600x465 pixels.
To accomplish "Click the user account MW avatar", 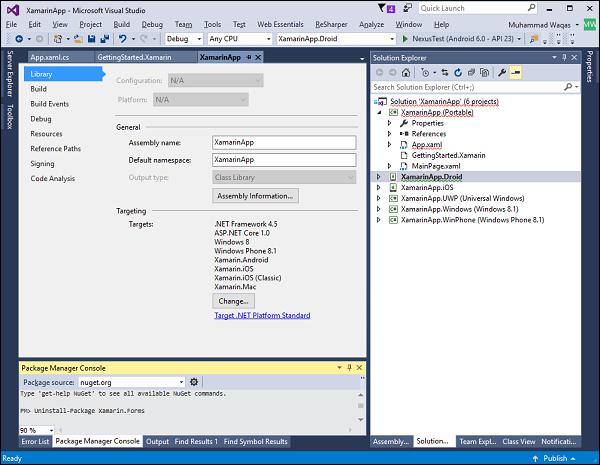I will coord(590,25).
